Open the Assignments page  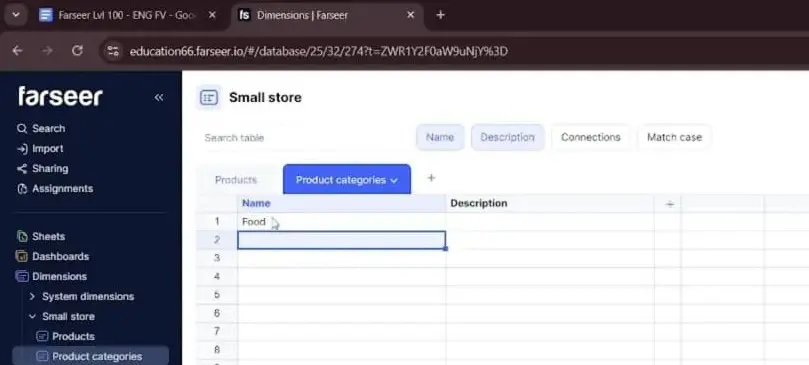(x=55, y=189)
